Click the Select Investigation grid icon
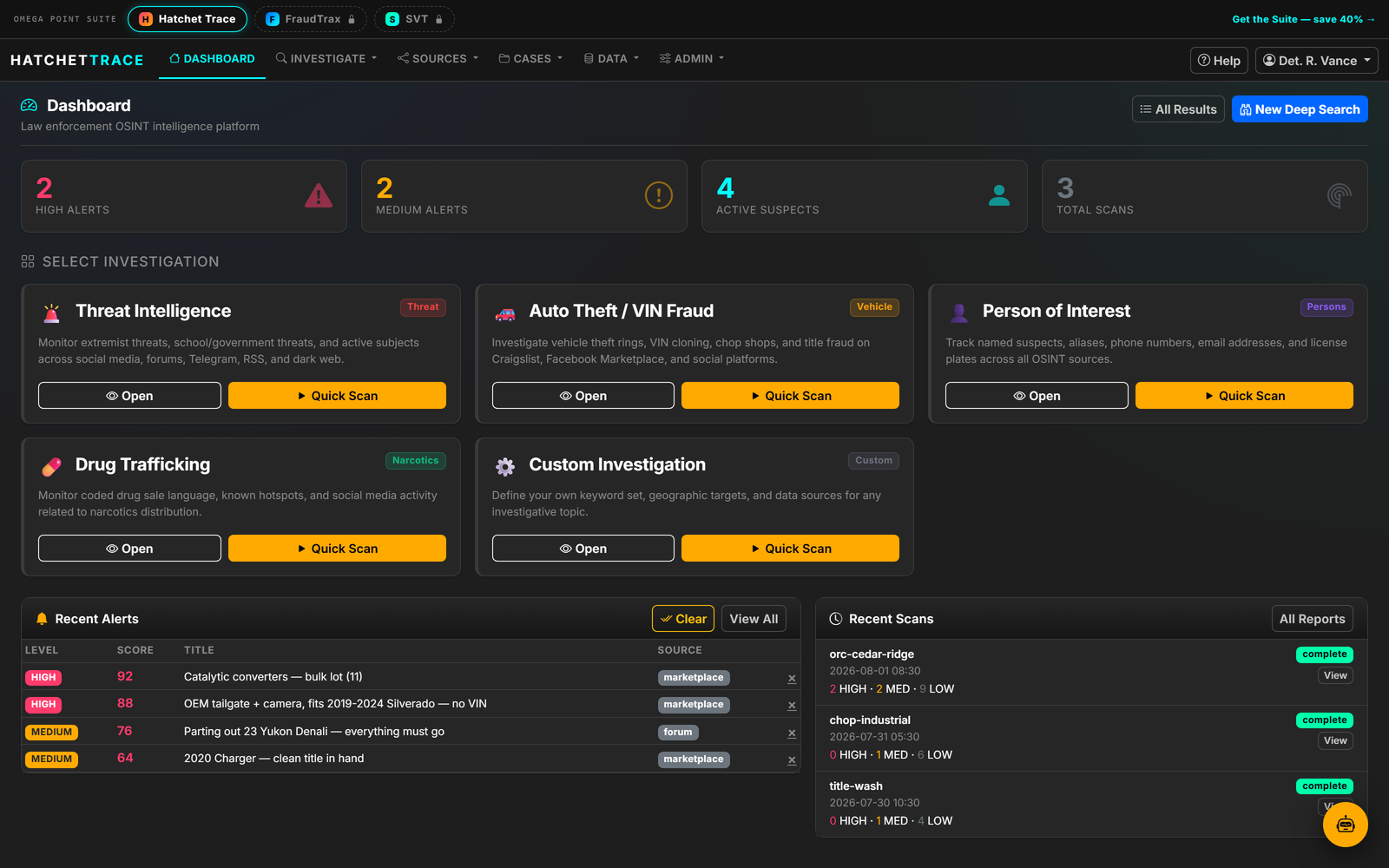The height and width of the screenshot is (868, 1389). click(28, 261)
